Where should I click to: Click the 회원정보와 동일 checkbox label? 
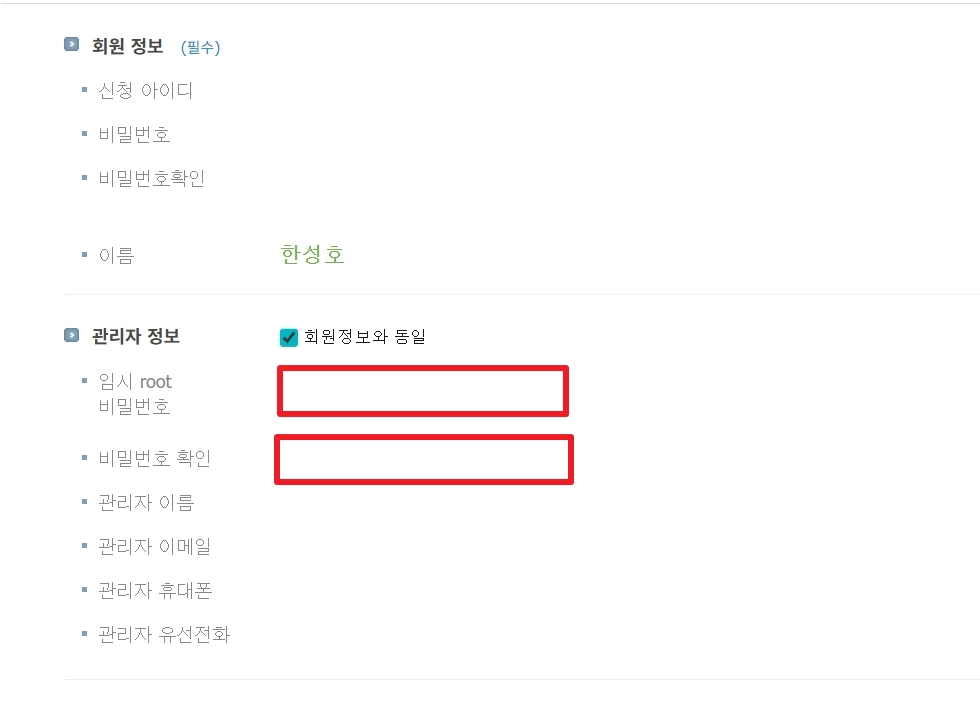point(364,337)
